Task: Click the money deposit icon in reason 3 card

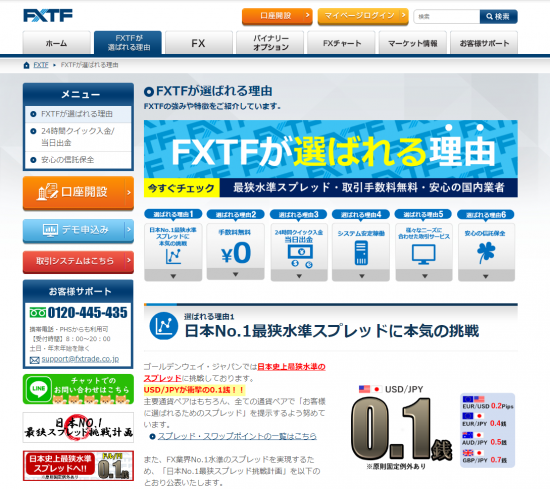Action: tap(300, 256)
